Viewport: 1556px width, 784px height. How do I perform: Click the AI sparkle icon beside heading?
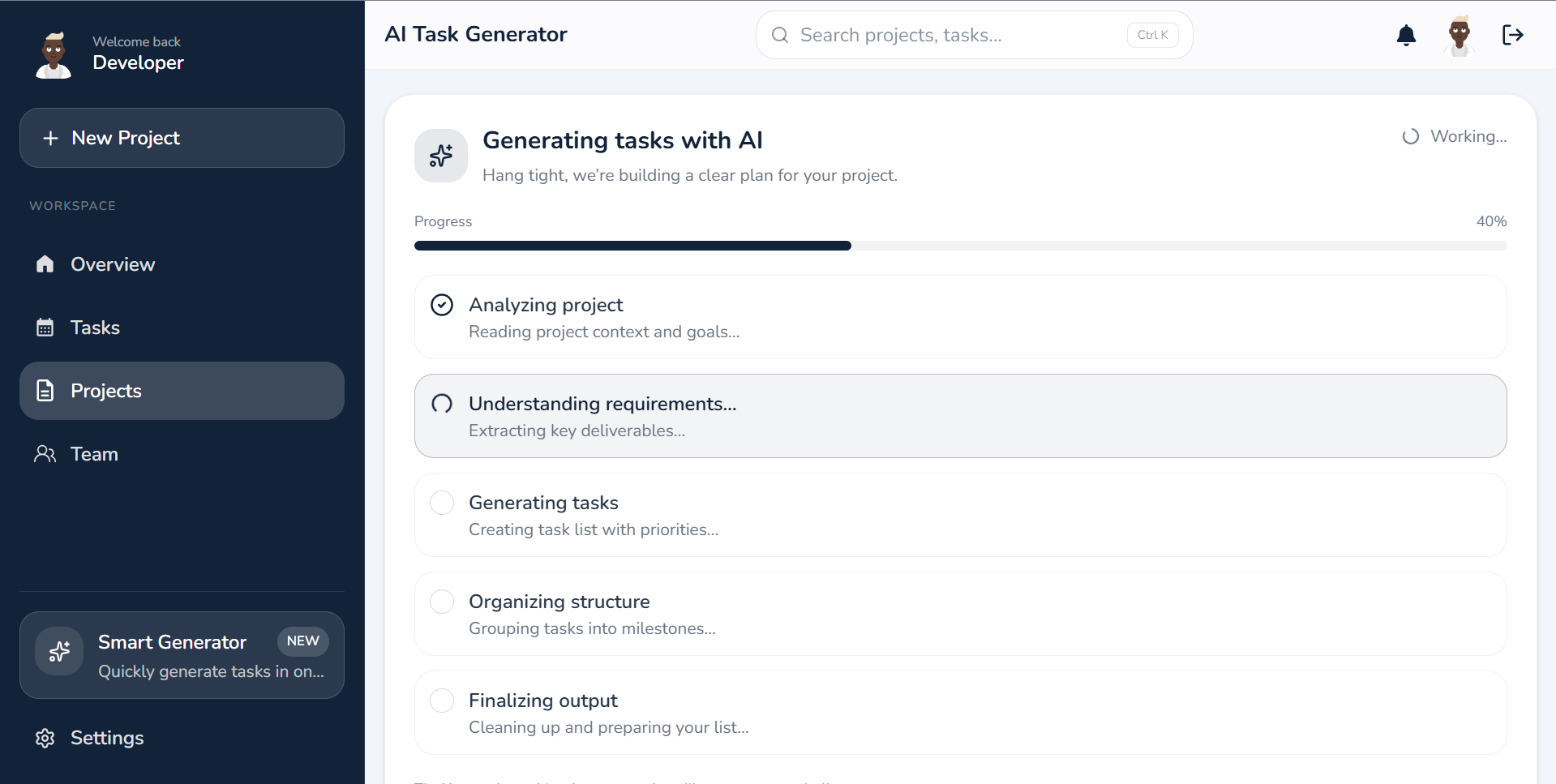point(441,156)
